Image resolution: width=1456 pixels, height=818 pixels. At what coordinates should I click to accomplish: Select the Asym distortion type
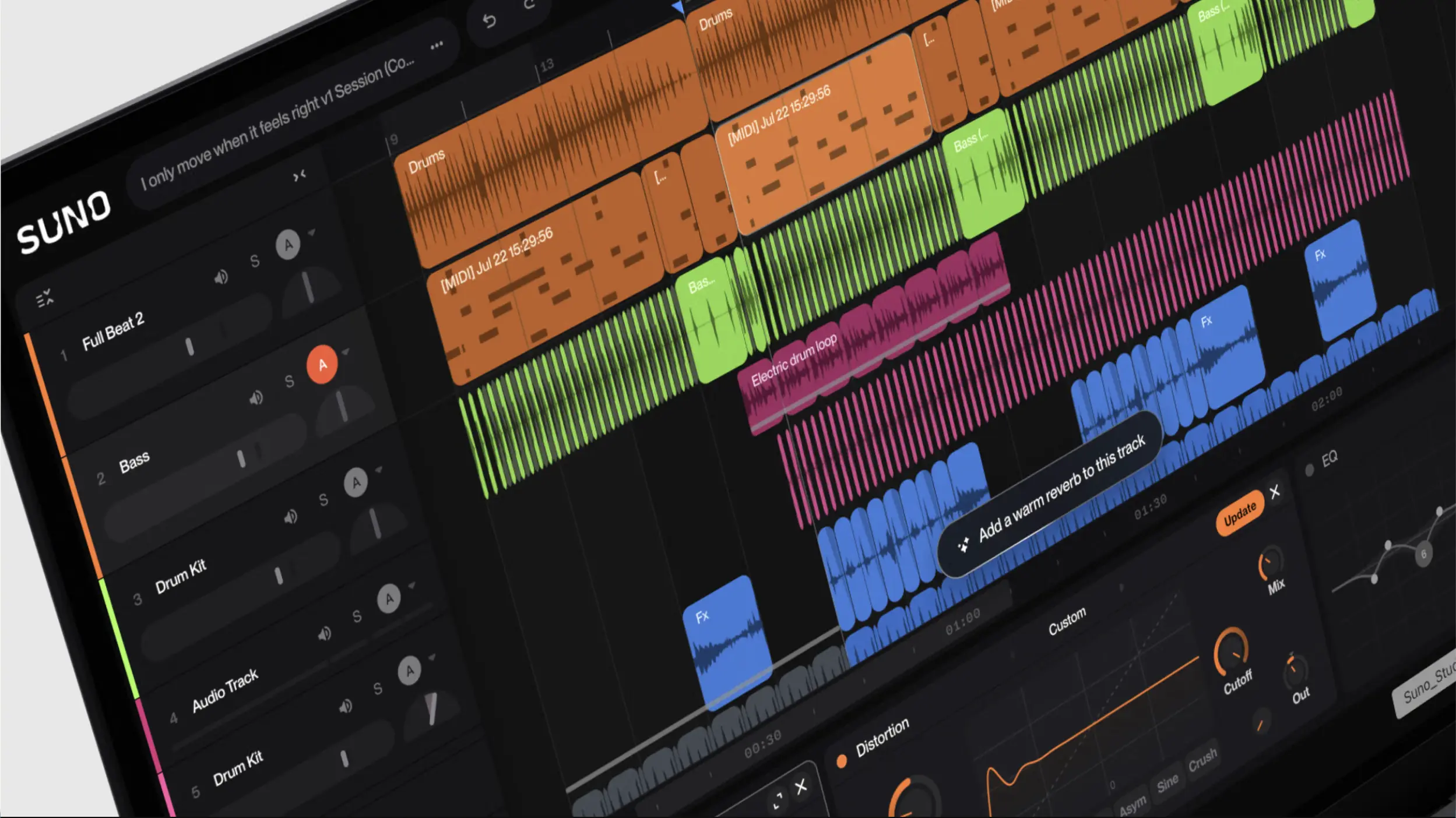tap(1132, 806)
